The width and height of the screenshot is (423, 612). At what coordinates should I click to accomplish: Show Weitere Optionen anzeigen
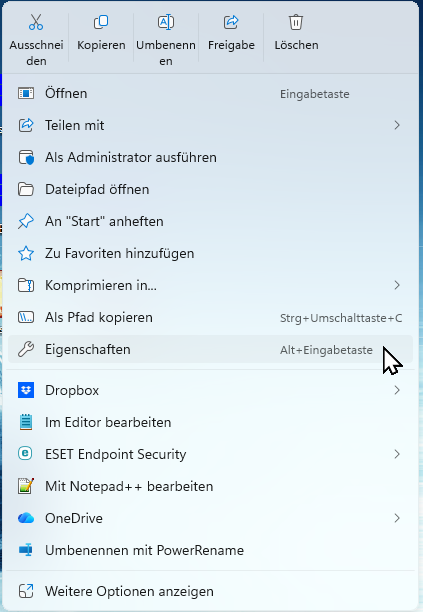[x=210, y=591]
